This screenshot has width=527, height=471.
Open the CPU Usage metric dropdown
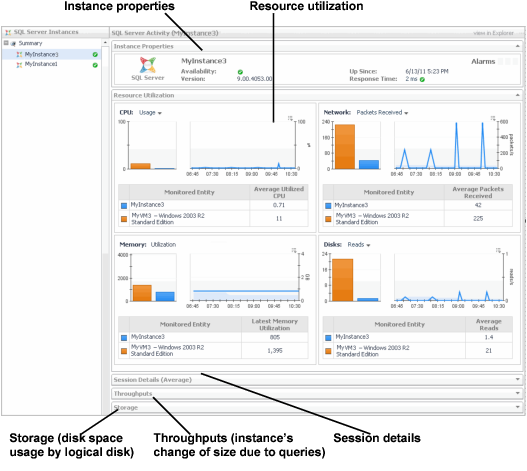(150, 113)
